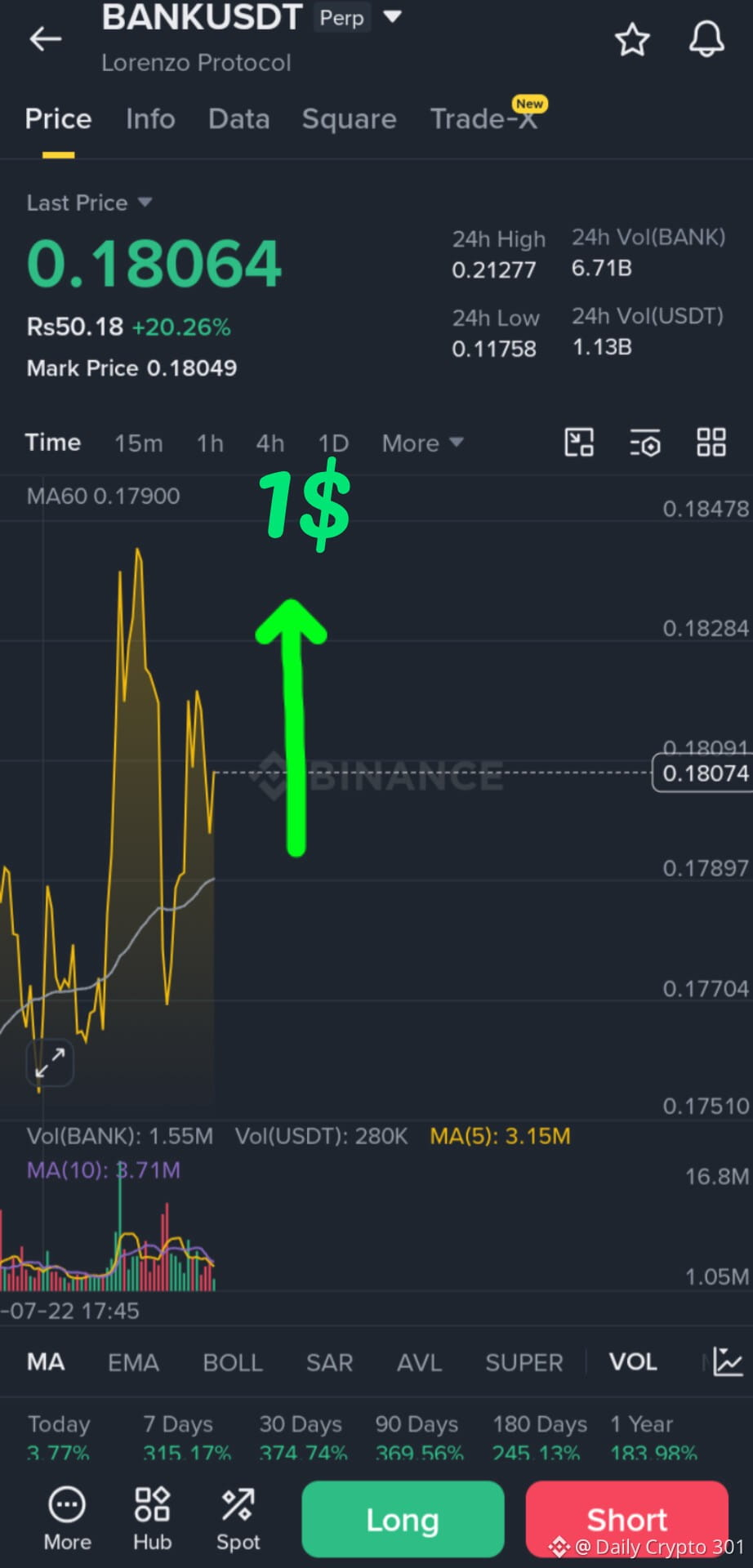Expand BANKUSDT Perp pair selector arrow

[x=393, y=16]
